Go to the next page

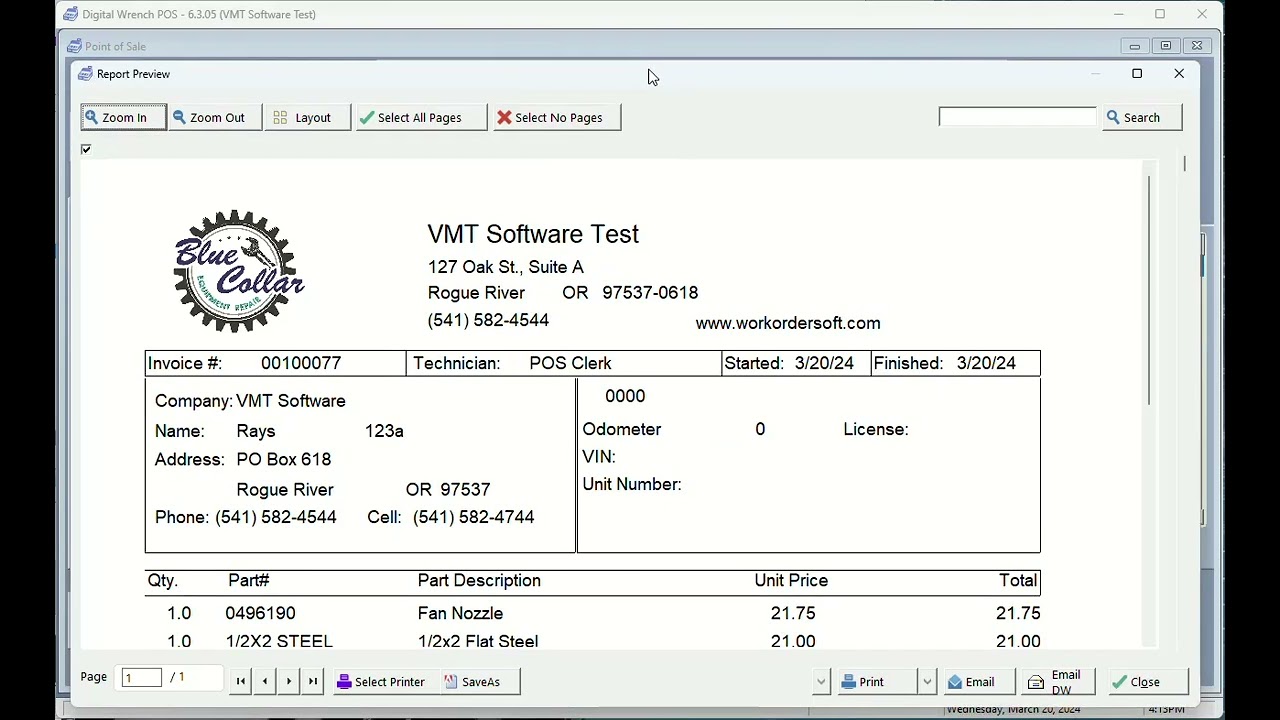[x=289, y=682]
